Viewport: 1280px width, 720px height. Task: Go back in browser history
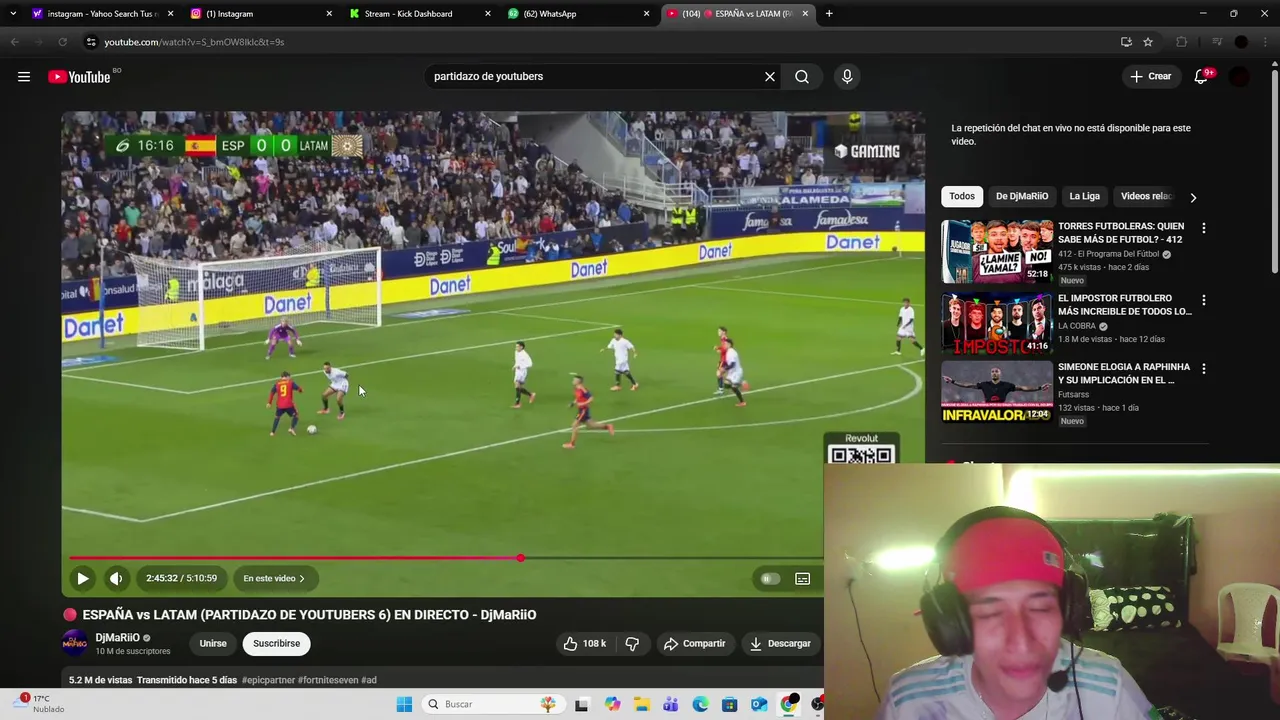14,42
